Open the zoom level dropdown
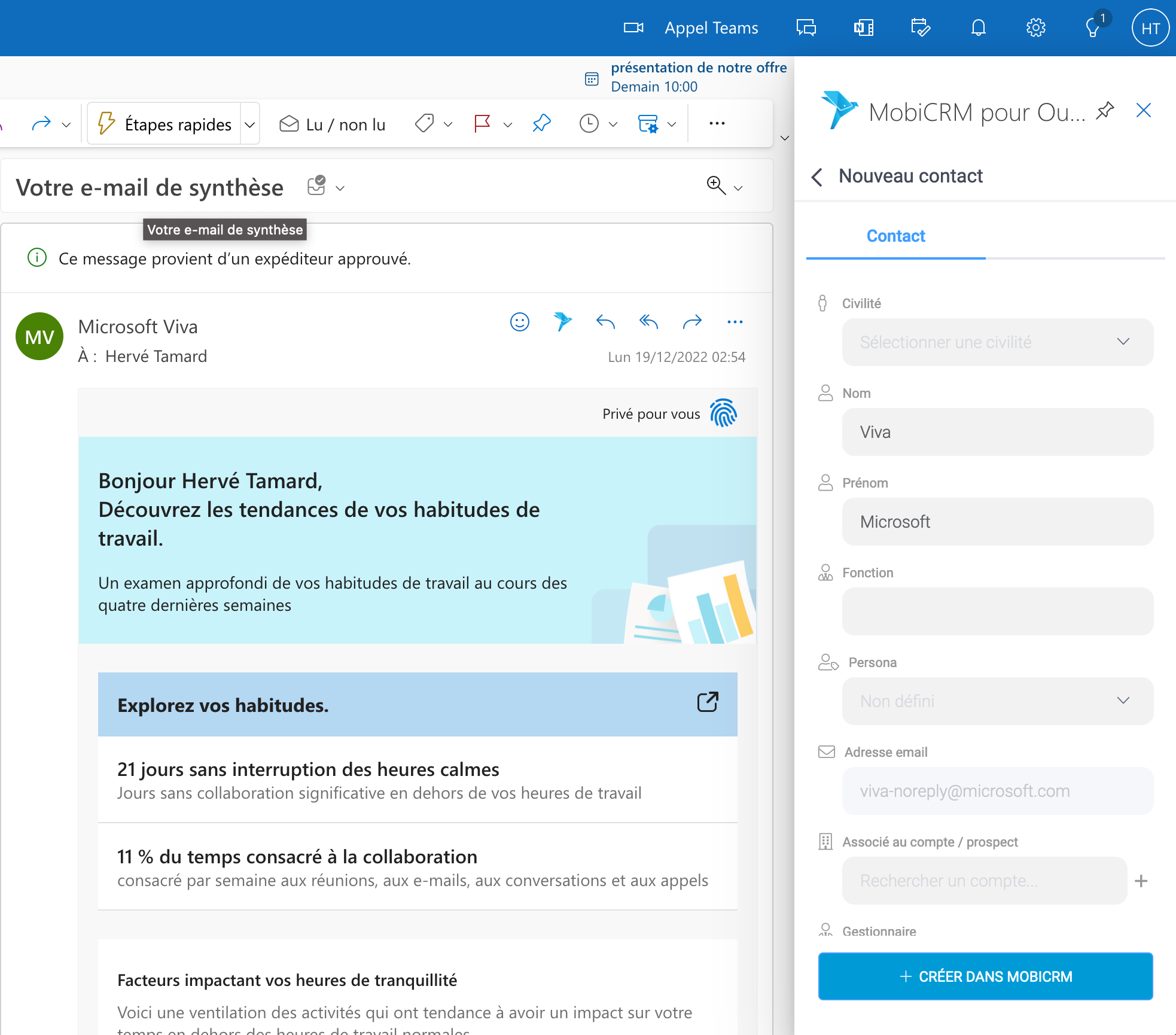The height and width of the screenshot is (1035, 1176). [x=738, y=188]
